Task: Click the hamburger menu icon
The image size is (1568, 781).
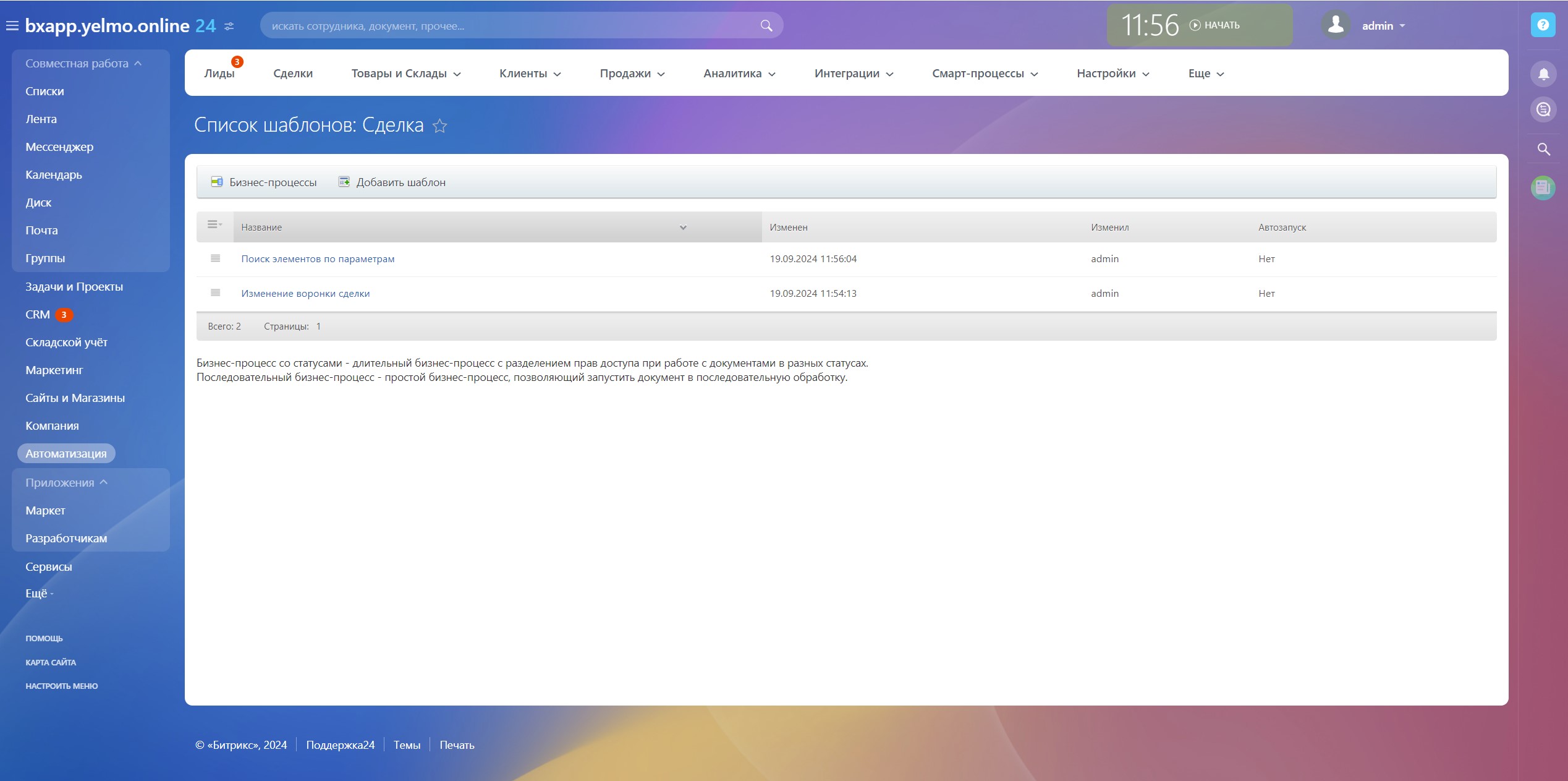Action: pyautogui.click(x=12, y=26)
